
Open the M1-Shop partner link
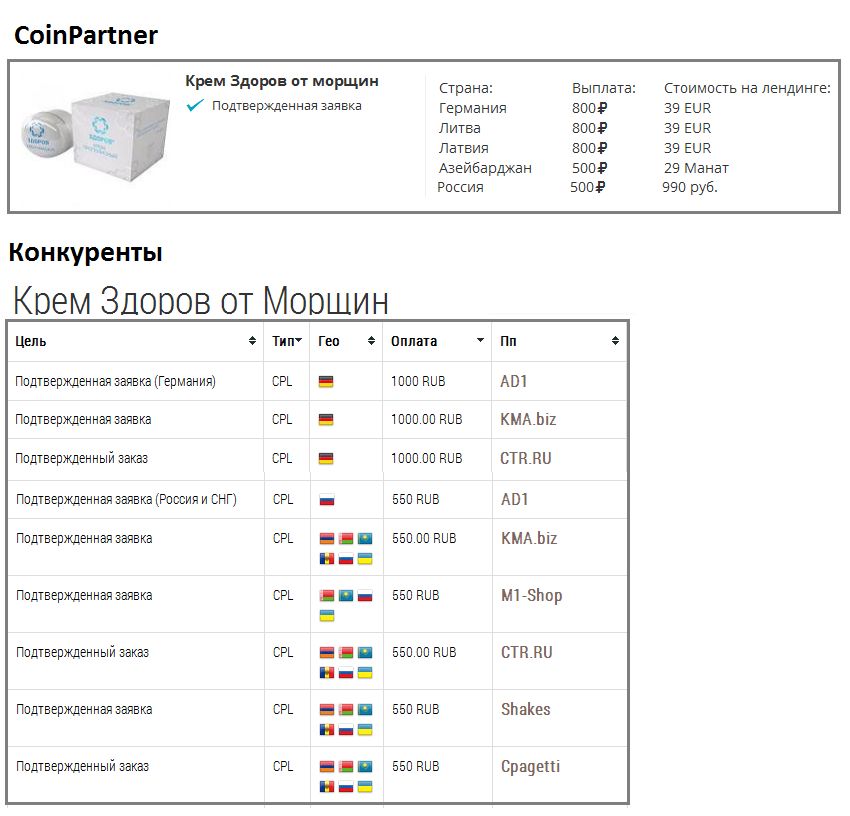pos(531,595)
